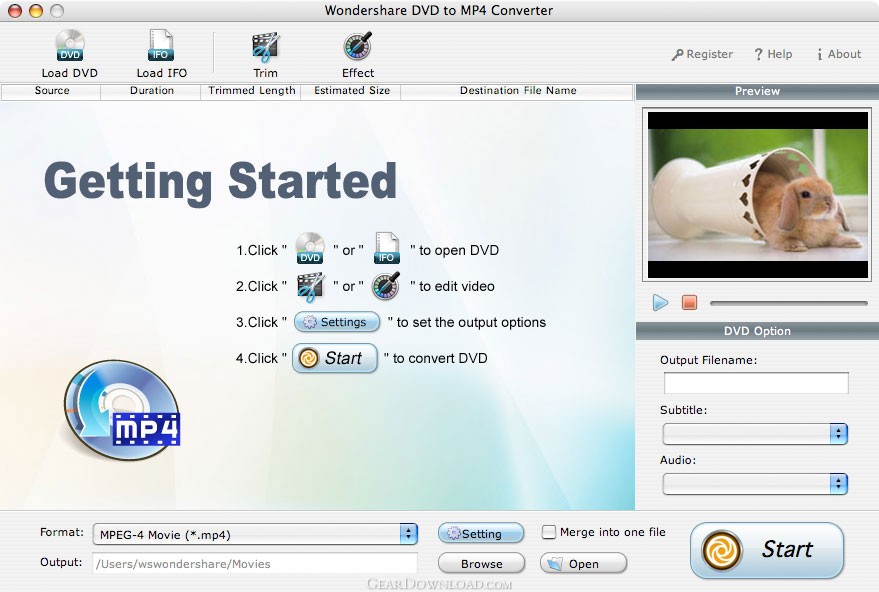Viewport: 879px width, 592px height.
Task: Open the About info link
Action: [839, 54]
